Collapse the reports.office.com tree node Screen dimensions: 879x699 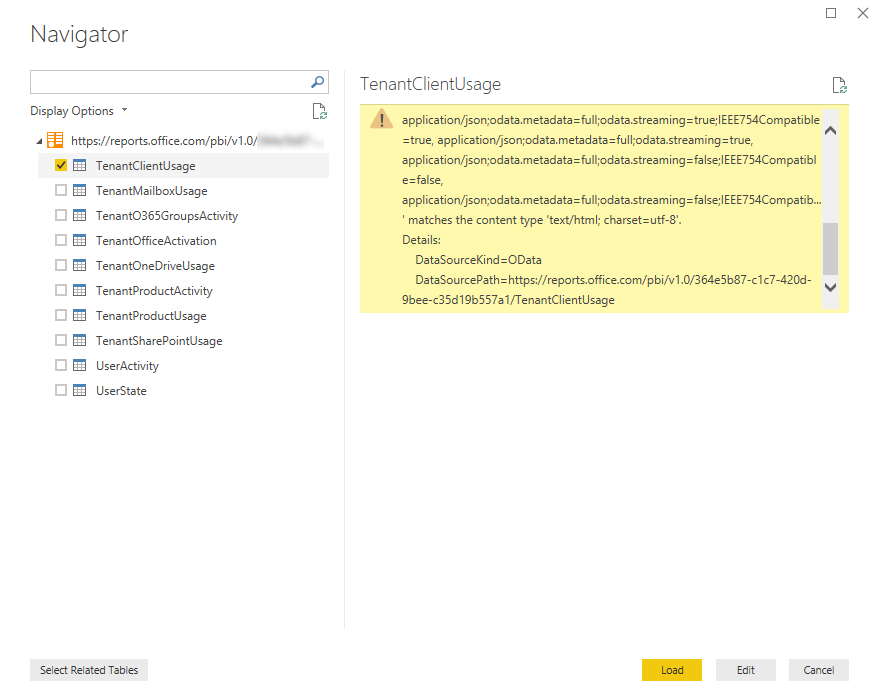pyautogui.click(x=39, y=141)
